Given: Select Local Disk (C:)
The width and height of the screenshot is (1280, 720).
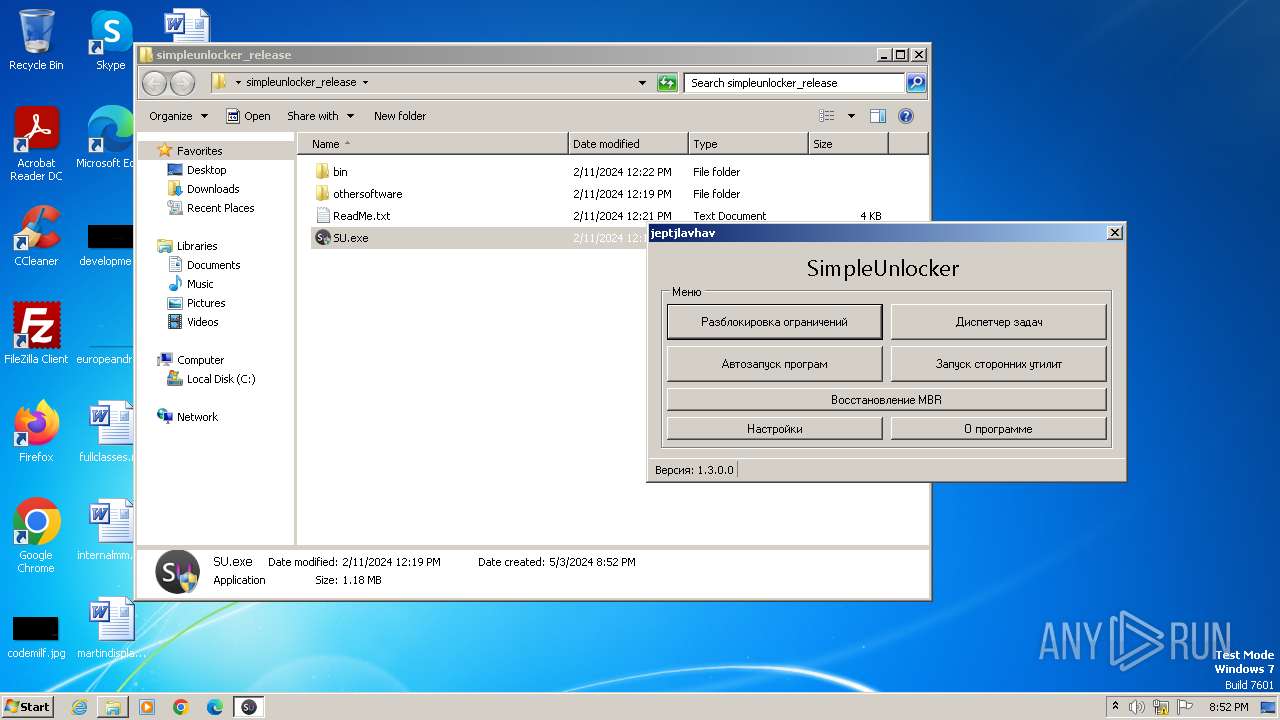Looking at the screenshot, I should tap(221, 379).
